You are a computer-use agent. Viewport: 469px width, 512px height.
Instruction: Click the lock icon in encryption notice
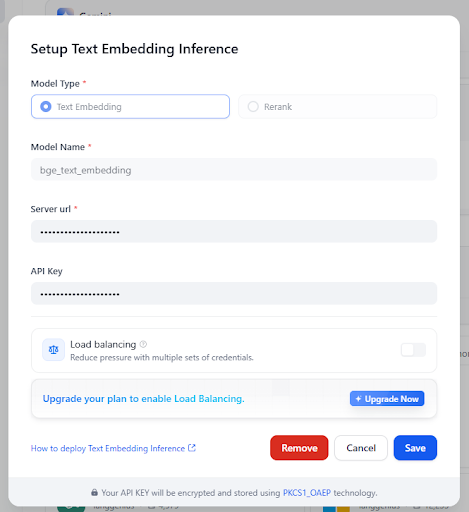pos(95,492)
